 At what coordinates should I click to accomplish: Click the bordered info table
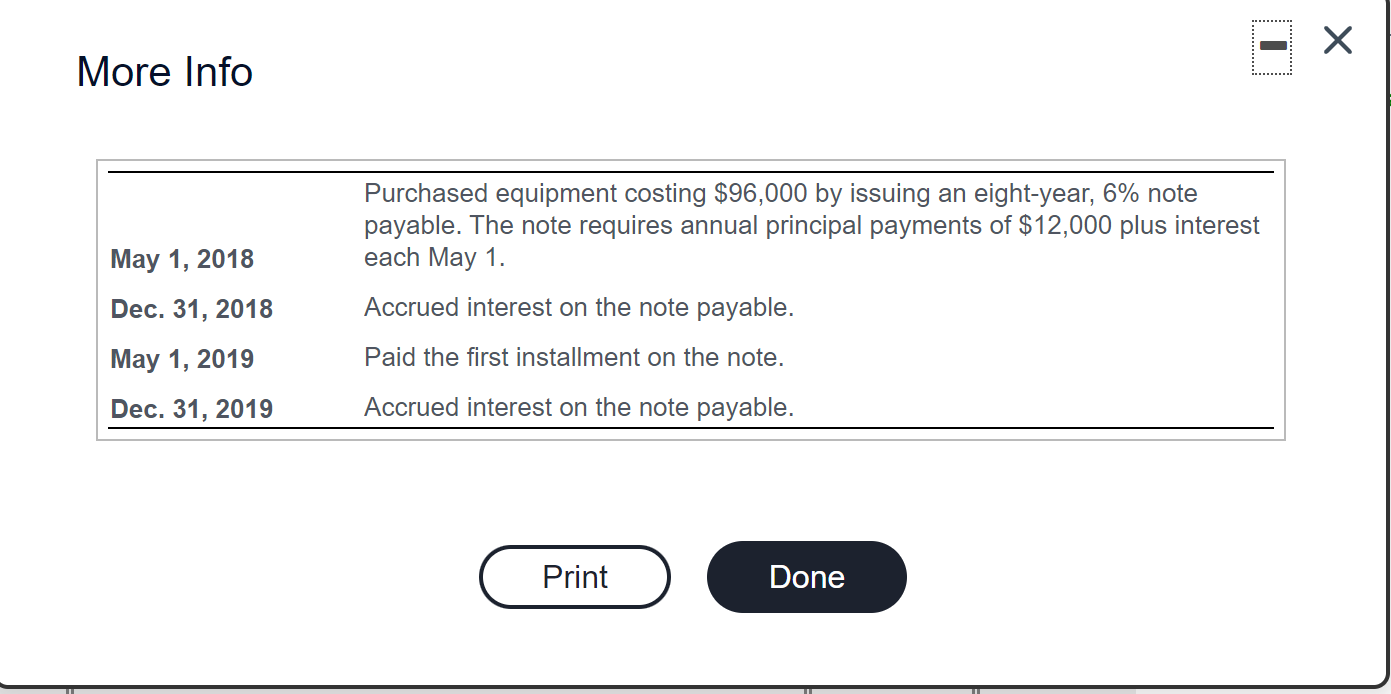click(690, 298)
